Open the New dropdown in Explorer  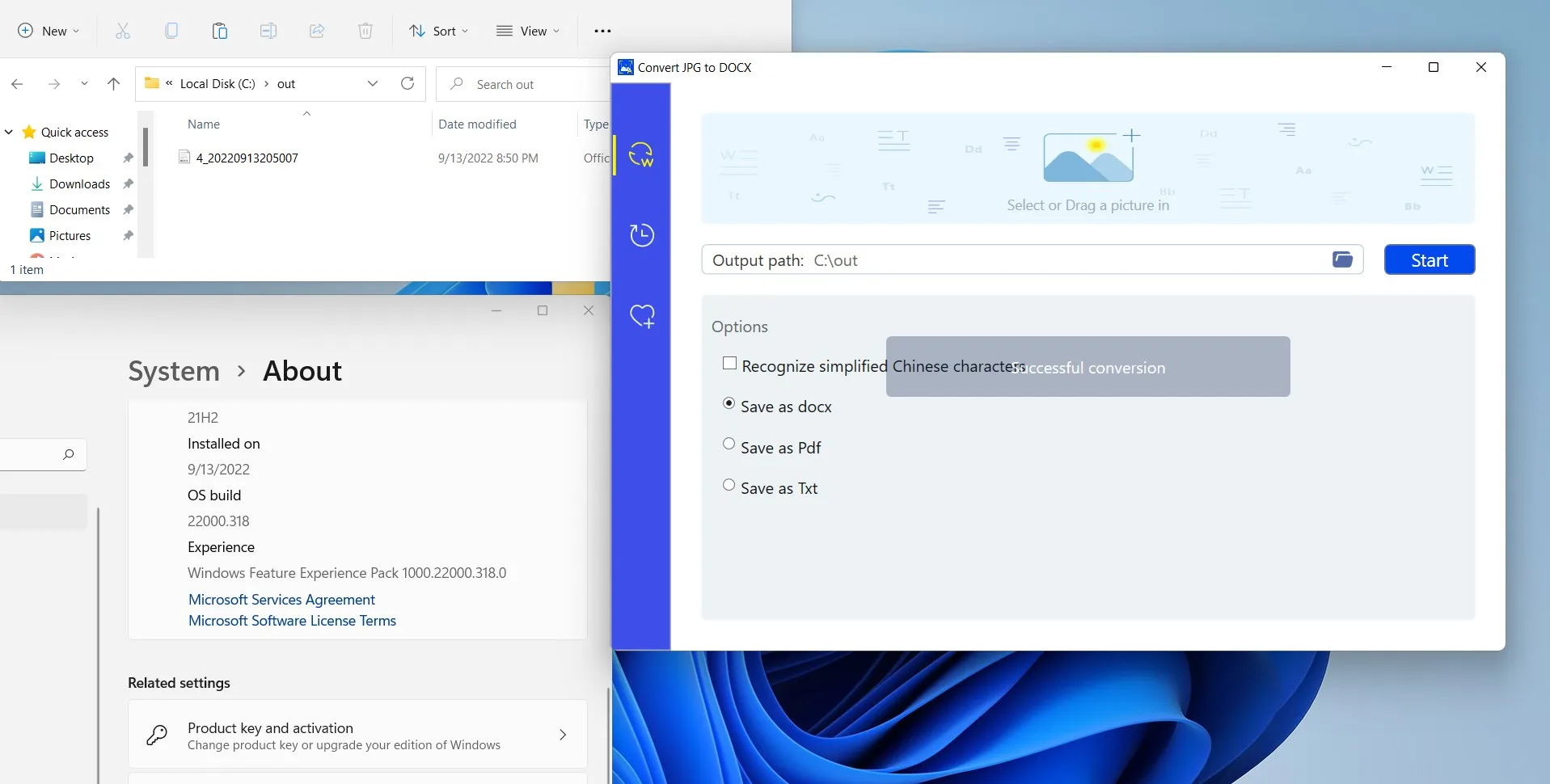49,31
